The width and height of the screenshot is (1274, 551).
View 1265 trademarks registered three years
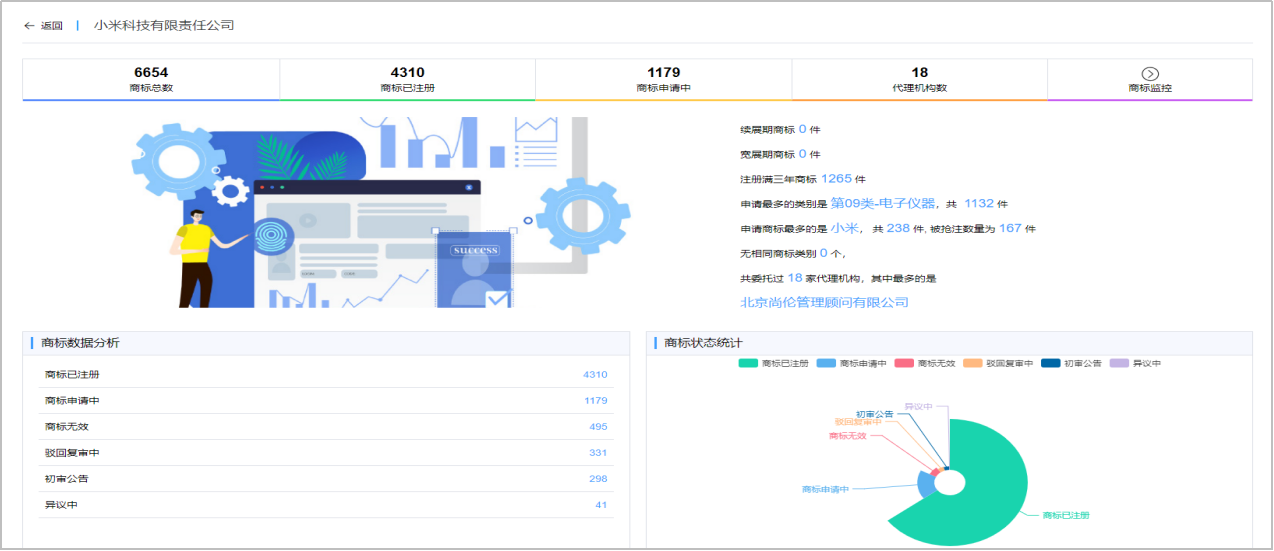click(836, 178)
